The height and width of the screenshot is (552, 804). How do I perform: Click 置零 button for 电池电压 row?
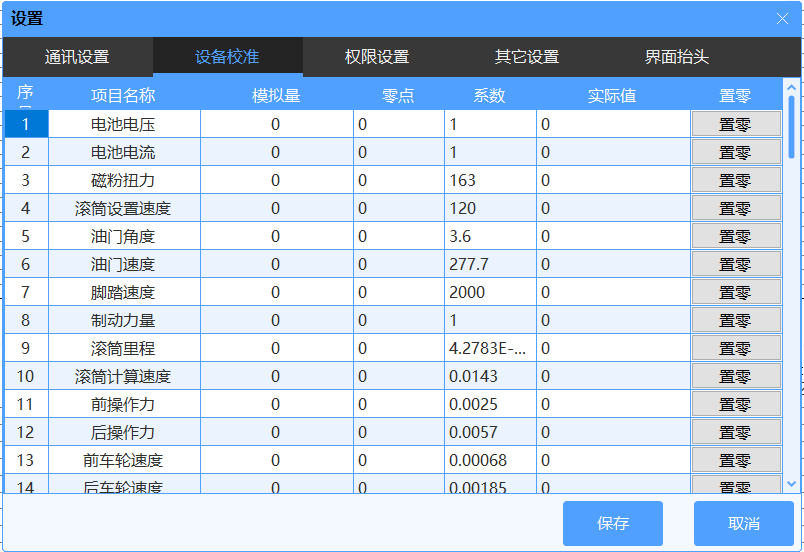click(735, 125)
